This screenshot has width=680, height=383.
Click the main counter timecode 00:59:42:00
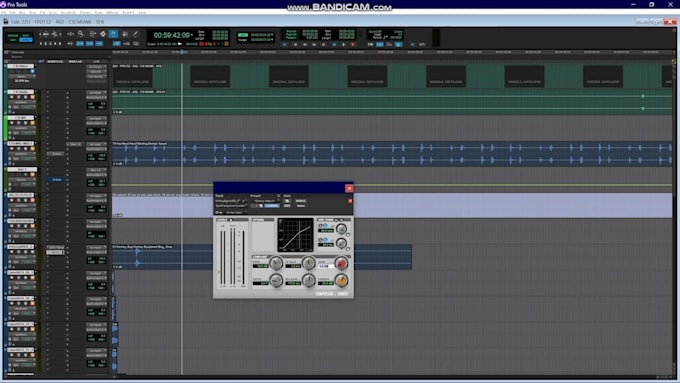point(172,35)
